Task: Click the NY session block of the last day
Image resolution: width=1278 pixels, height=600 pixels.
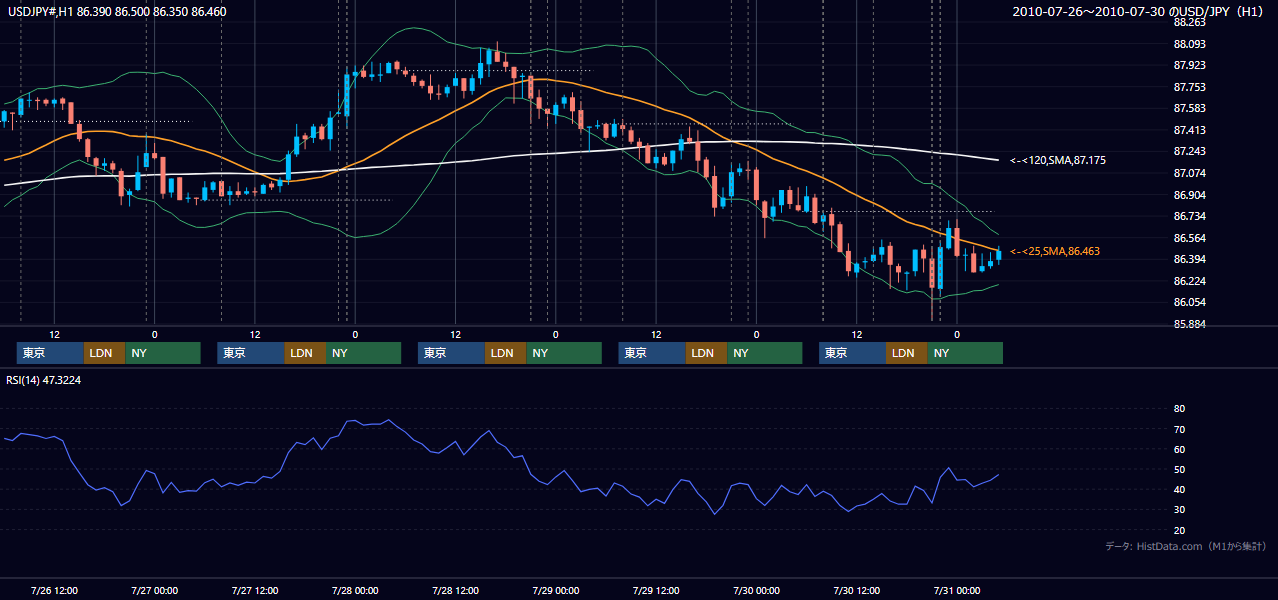Action: point(965,353)
